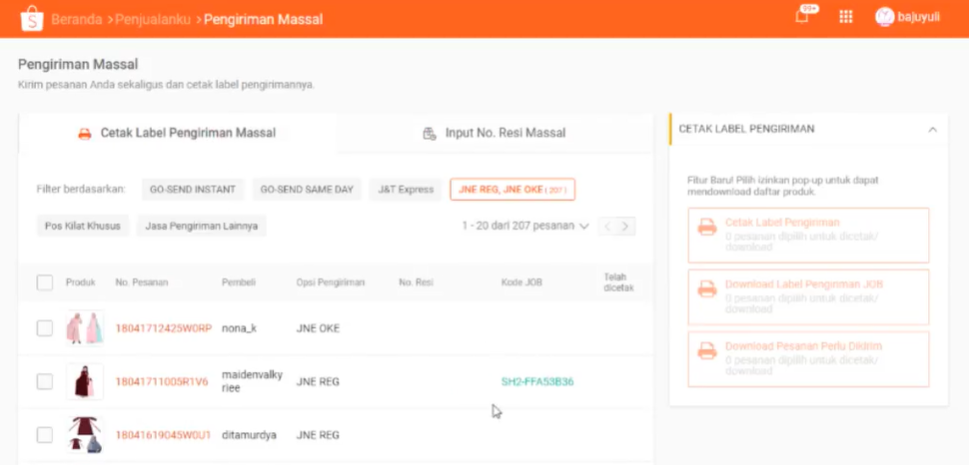The height and width of the screenshot is (465, 969).
Task: Click JNE OKE shipping option cell
Action: click(318, 328)
